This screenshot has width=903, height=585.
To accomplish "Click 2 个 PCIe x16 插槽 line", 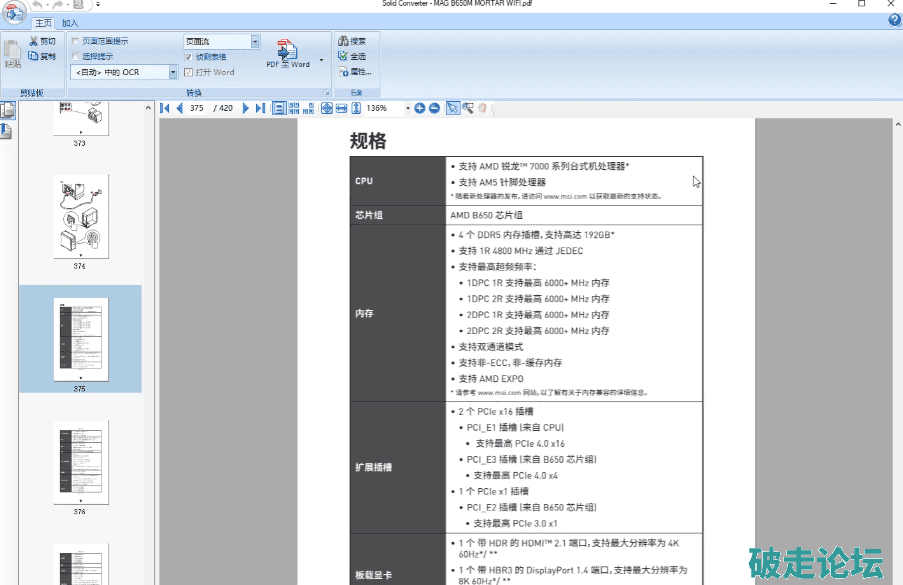I will pyautogui.click(x=492, y=411).
